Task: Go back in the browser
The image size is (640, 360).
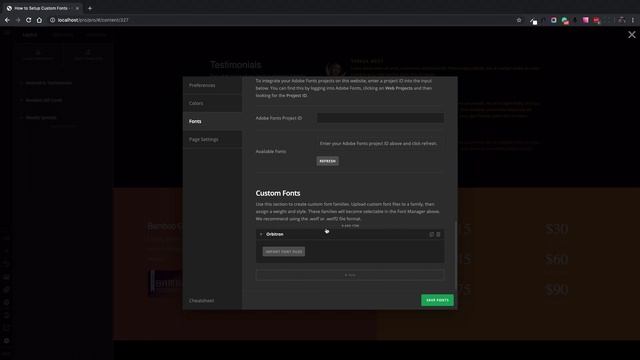Action: click(7, 20)
